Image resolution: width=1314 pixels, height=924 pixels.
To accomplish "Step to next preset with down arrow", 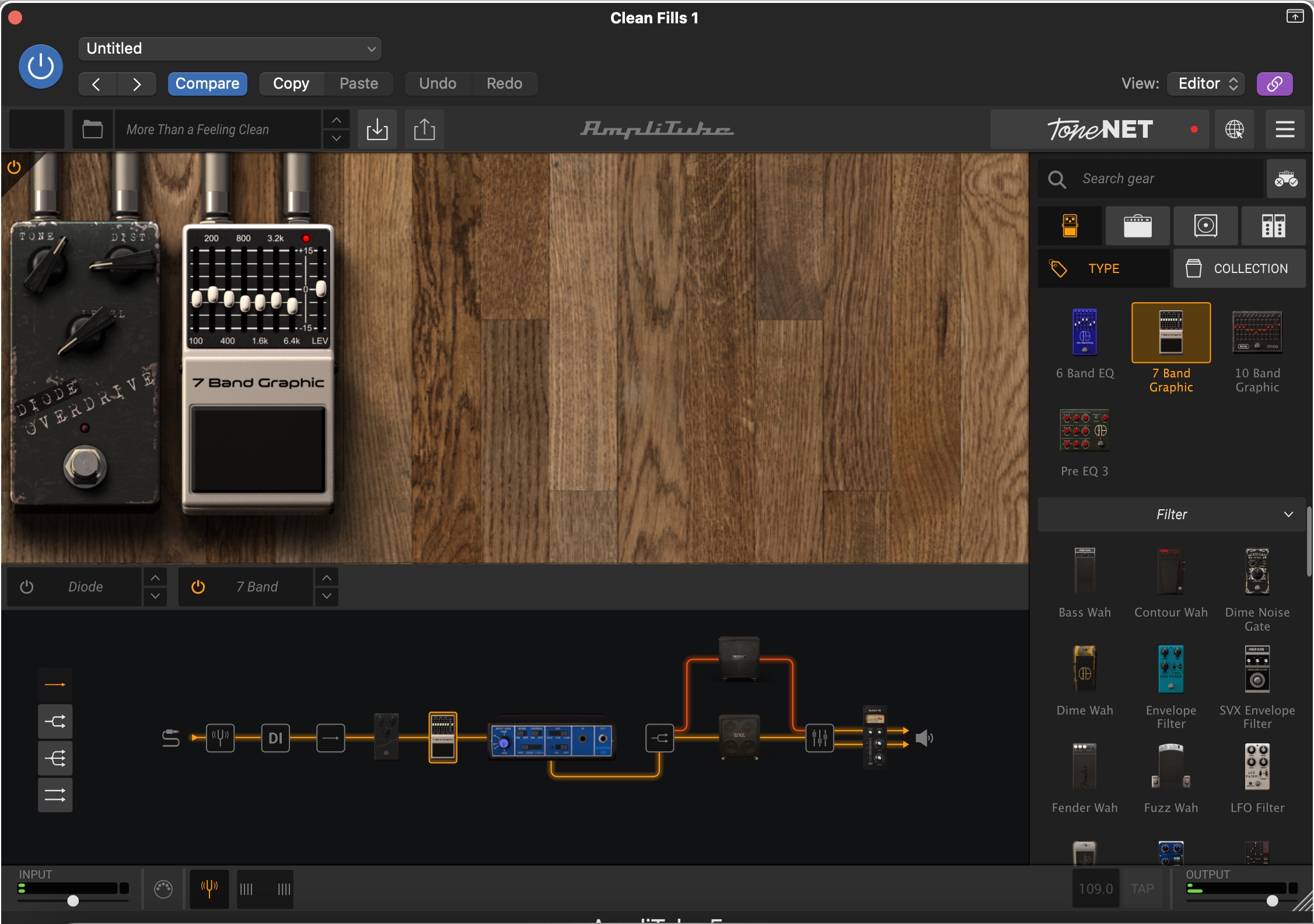I will pyautogui.click(x=336, y=138).
